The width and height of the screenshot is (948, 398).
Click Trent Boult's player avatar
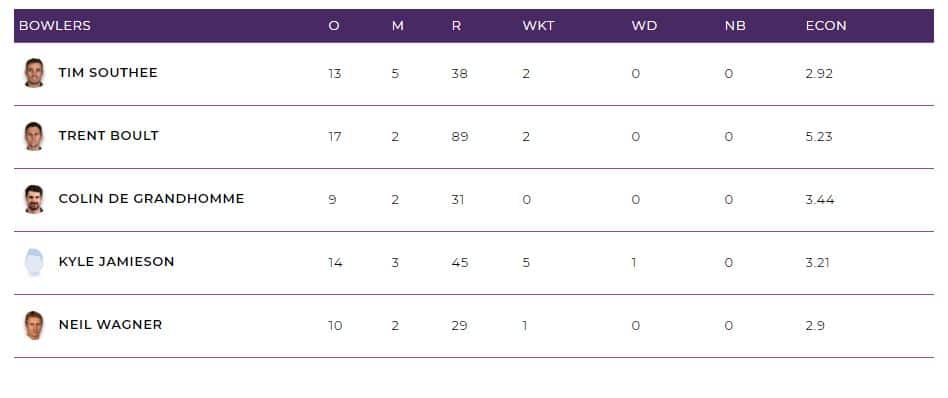pyautogui.click(x=34, y=136)
